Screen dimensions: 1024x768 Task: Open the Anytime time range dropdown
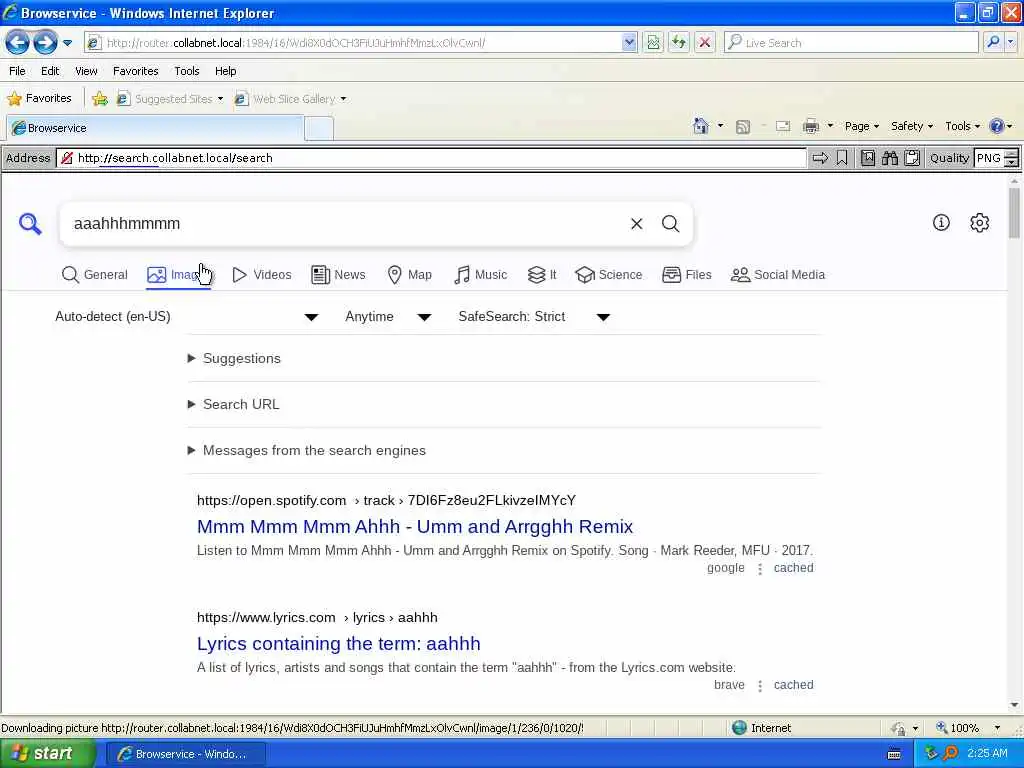389,317
